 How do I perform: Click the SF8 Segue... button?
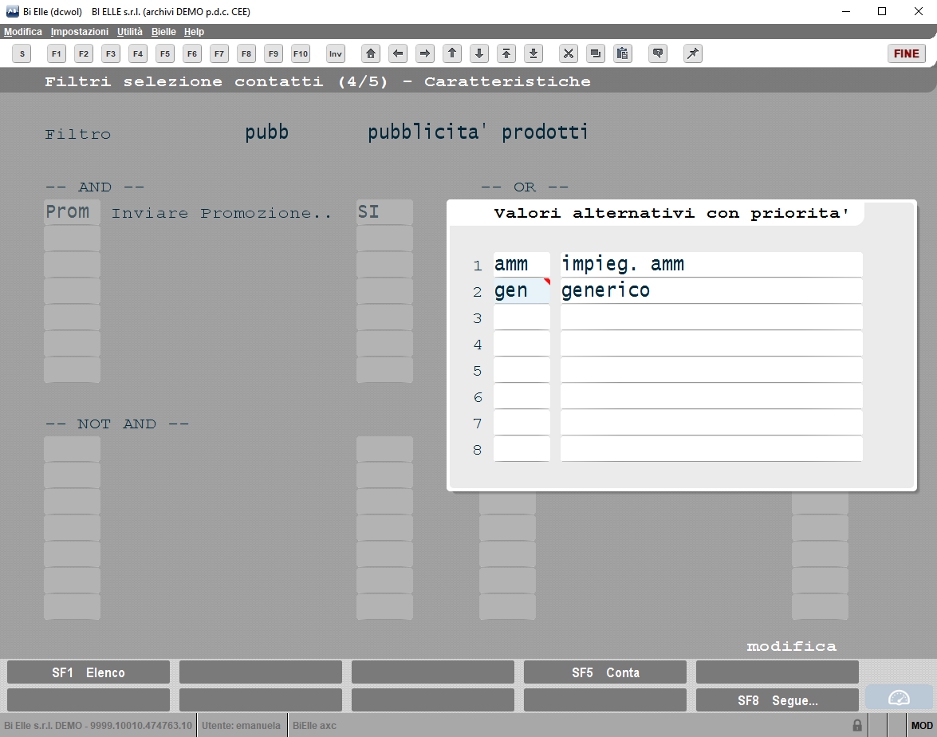tap(777, 700)
